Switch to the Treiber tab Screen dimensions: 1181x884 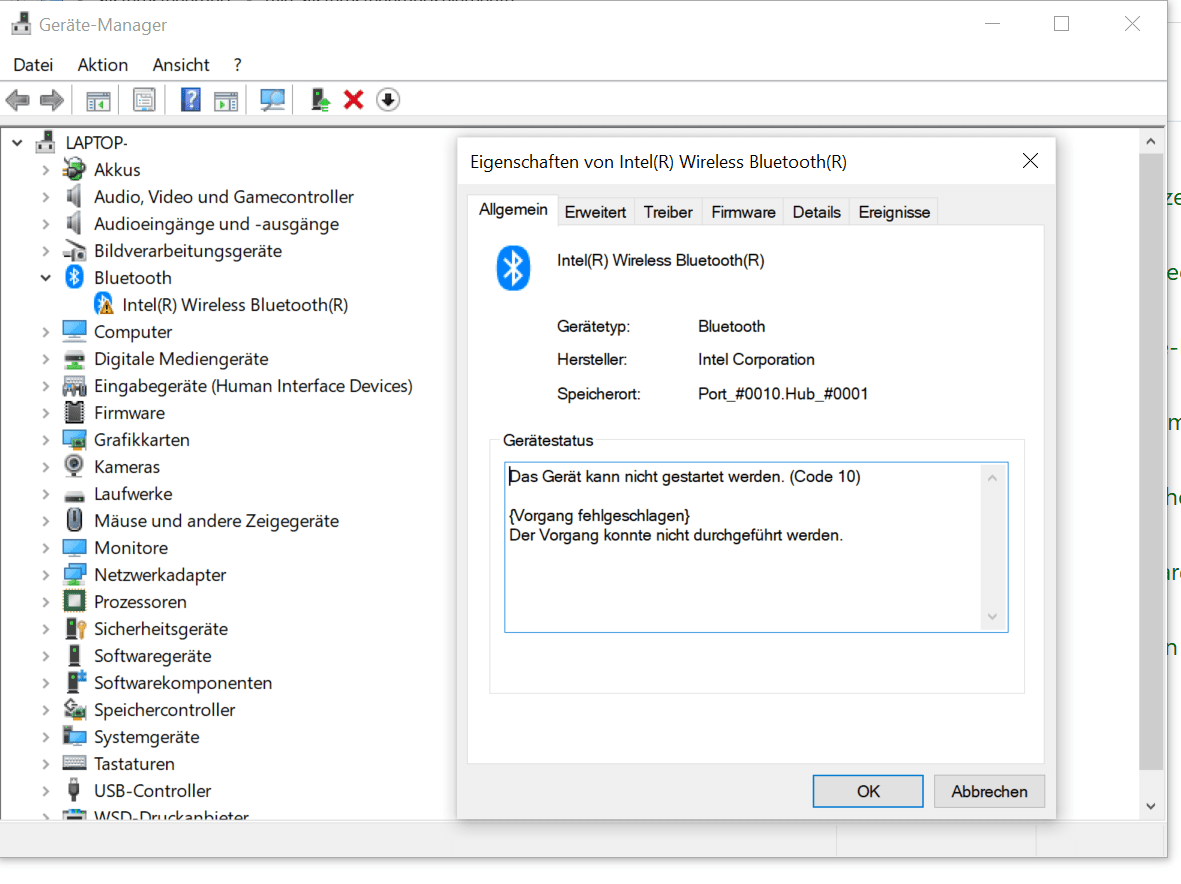click(x=667, y=212)
